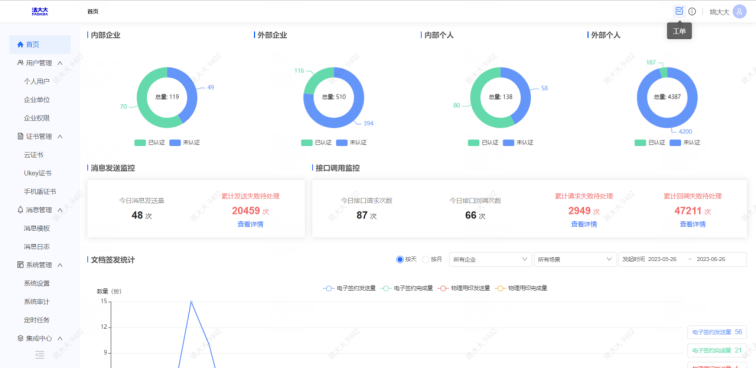The width and height of the screenshot is (756, 368).
Task: Open the 所有企业 dropdown
Action: (490, 259)
